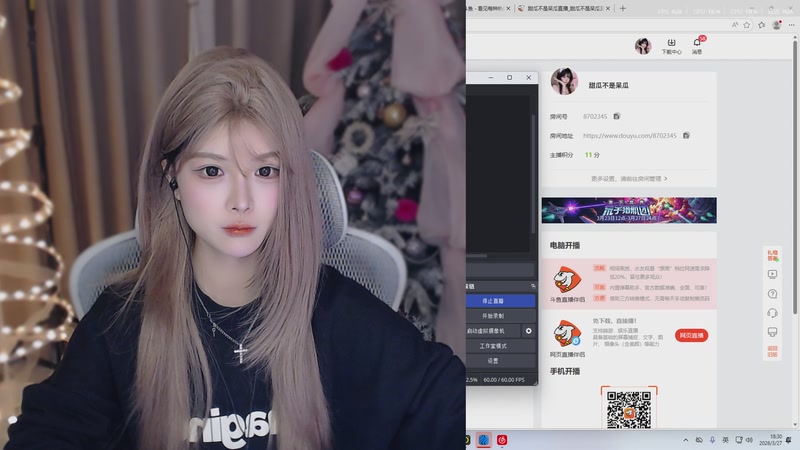Click the video tutorial icon in right sidebar

pos(772,274)
